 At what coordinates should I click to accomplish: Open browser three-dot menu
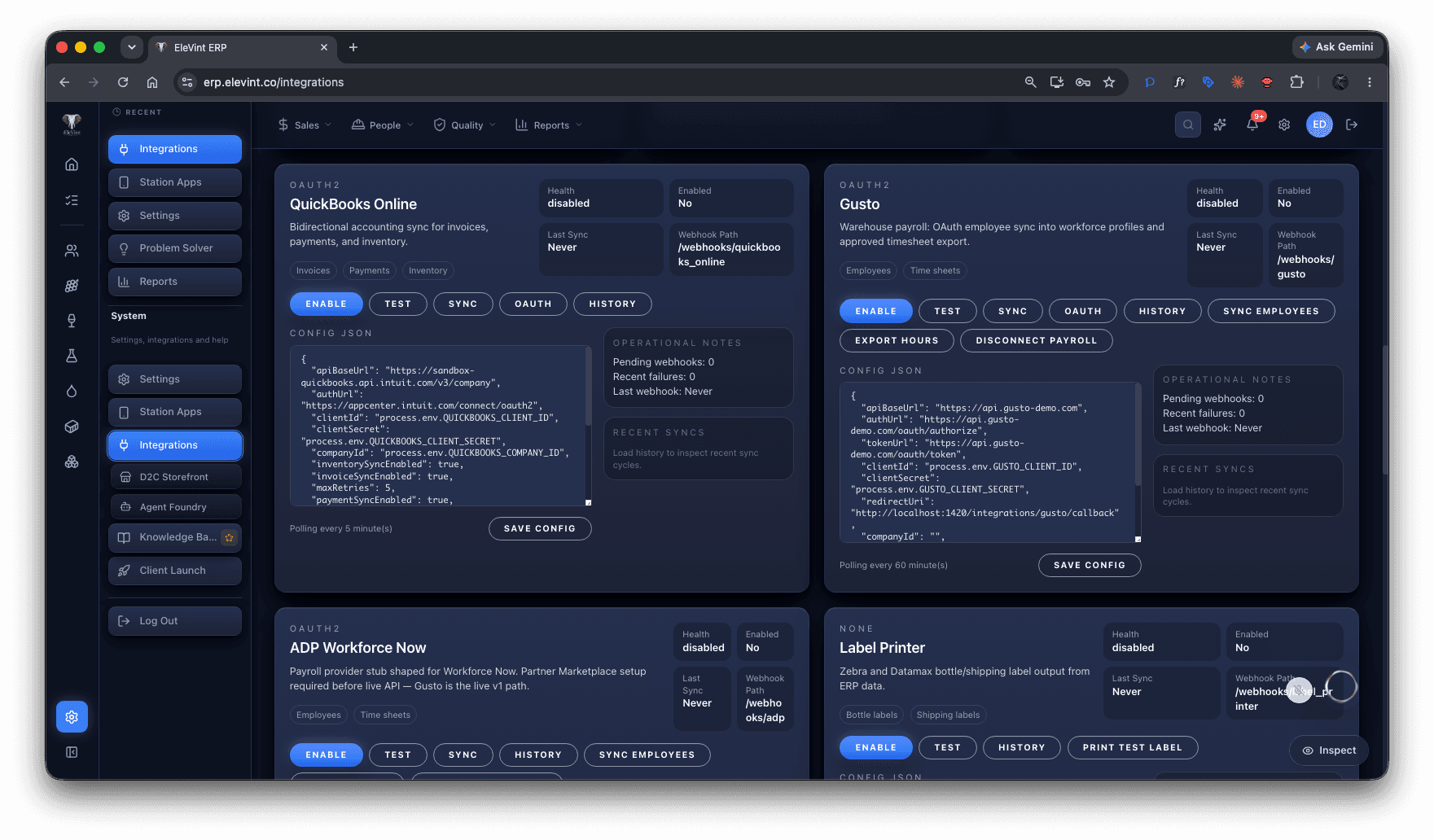point(1370,82)
